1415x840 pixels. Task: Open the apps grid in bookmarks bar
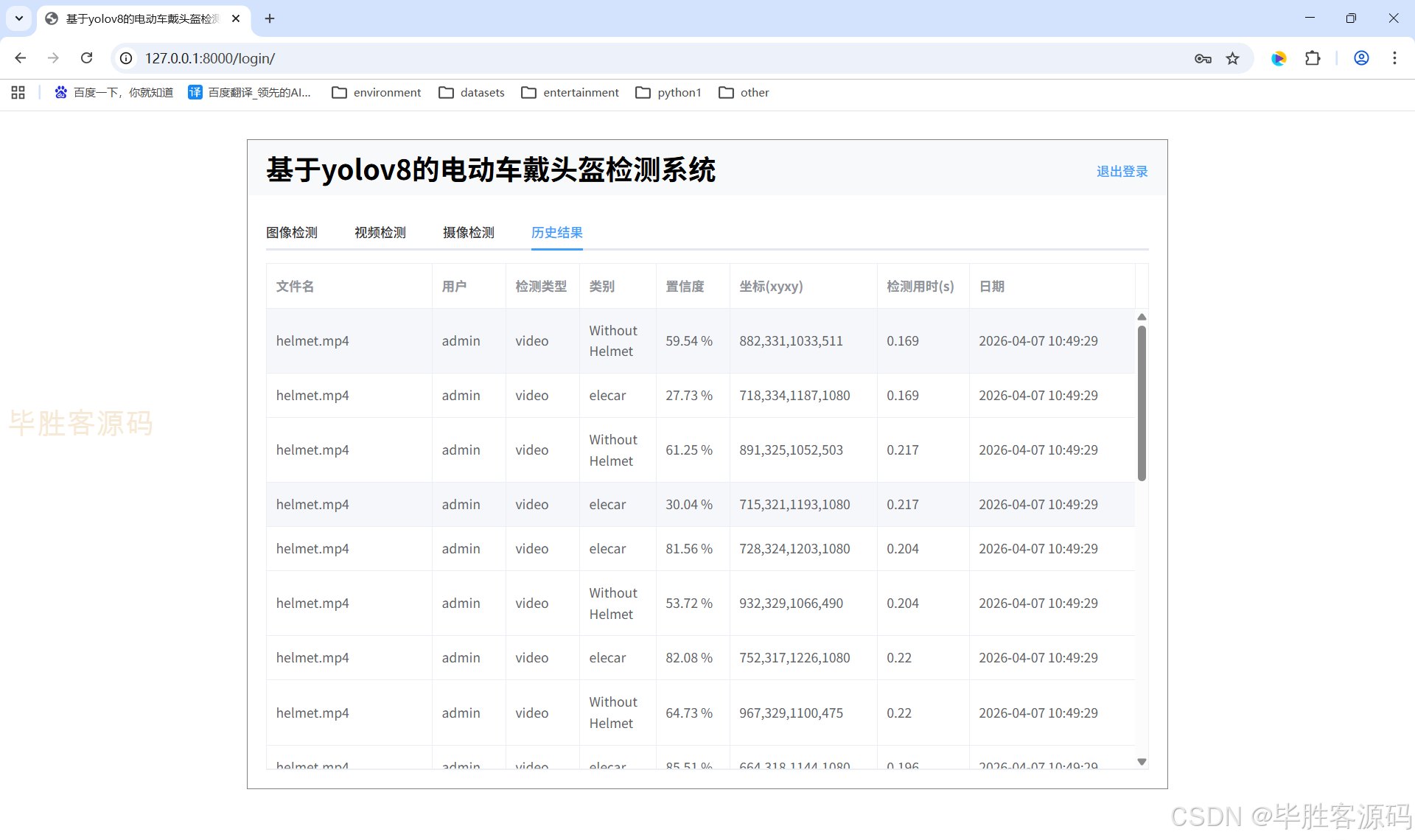coord(18,92)
